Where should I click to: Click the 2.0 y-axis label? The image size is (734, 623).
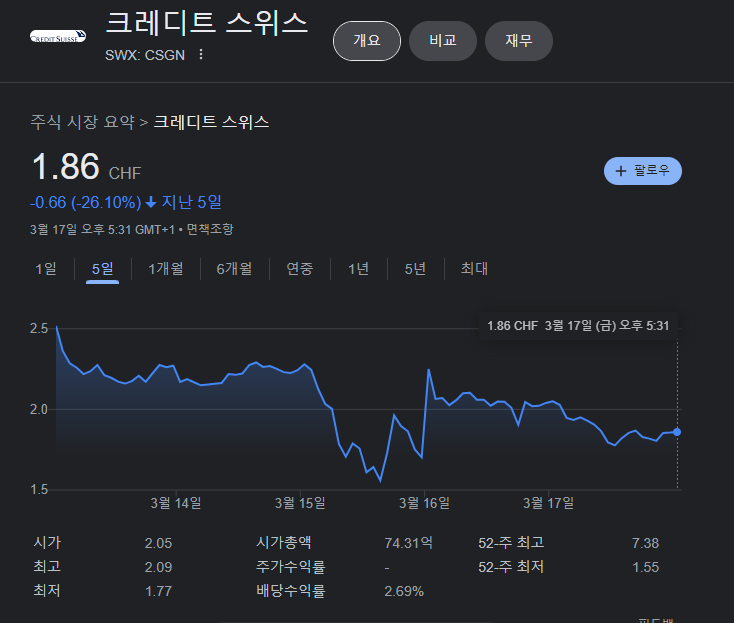[39, 410]
